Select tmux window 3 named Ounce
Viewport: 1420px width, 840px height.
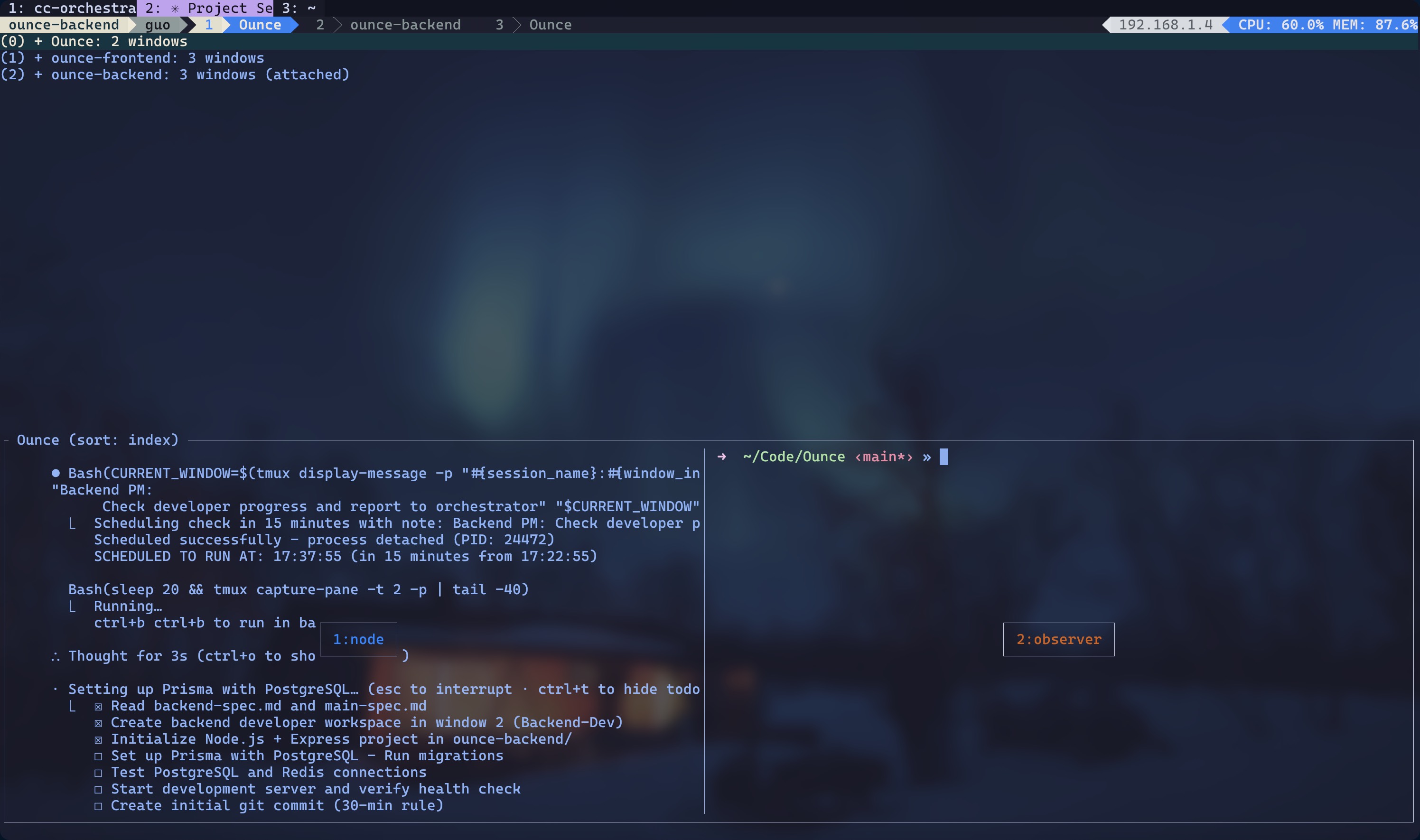coord(550,25)
